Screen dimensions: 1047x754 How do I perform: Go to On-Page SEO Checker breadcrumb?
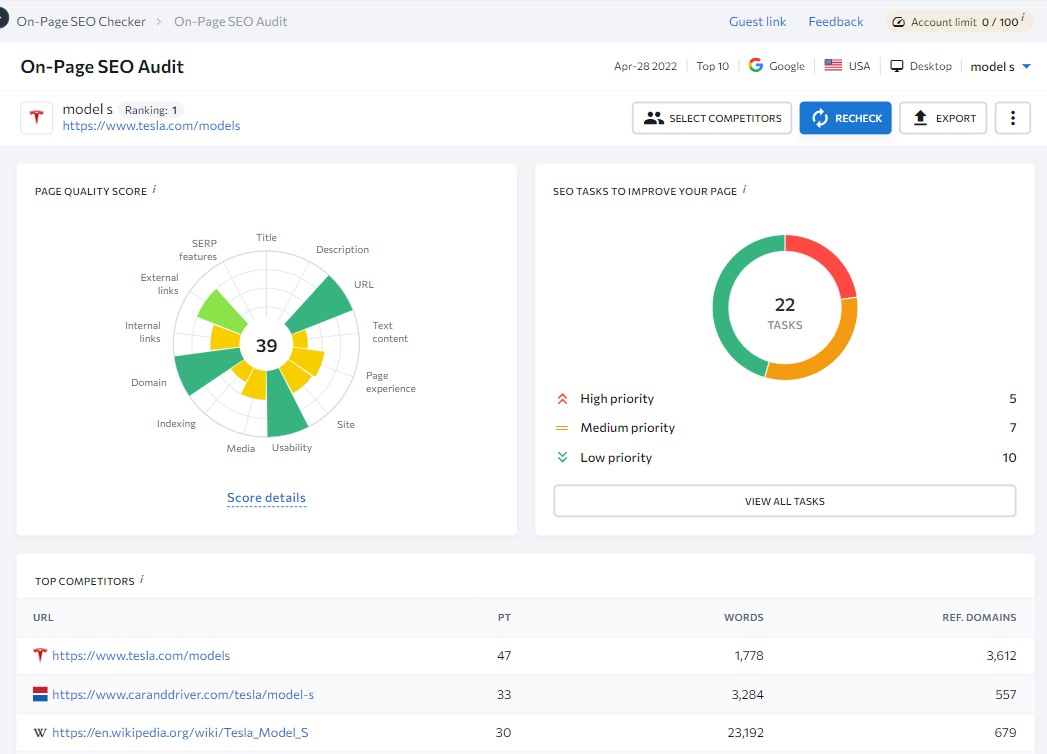(x=81, y=21)
